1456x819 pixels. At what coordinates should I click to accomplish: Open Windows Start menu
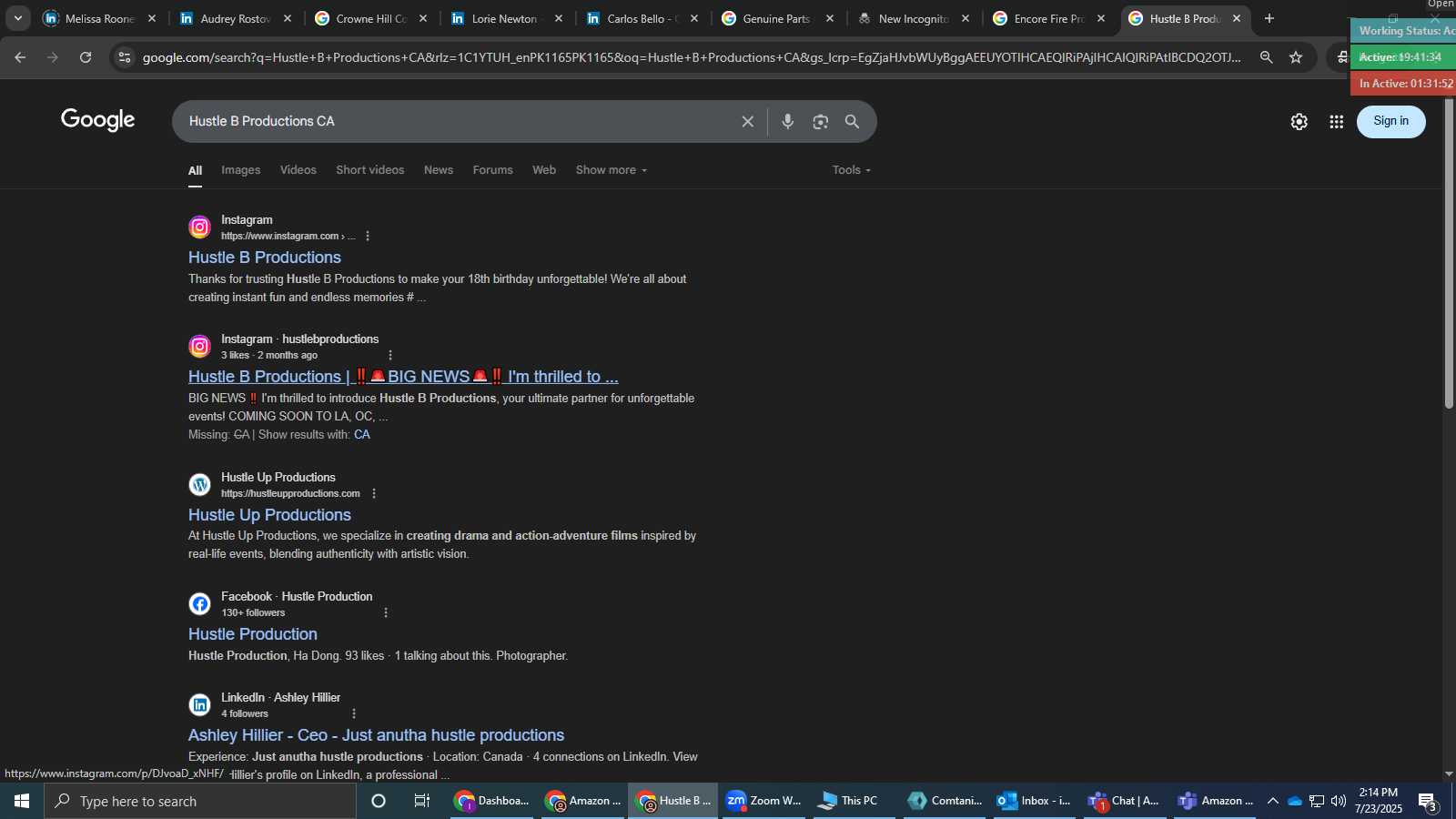pyautogui.click(x=22, y=801)
